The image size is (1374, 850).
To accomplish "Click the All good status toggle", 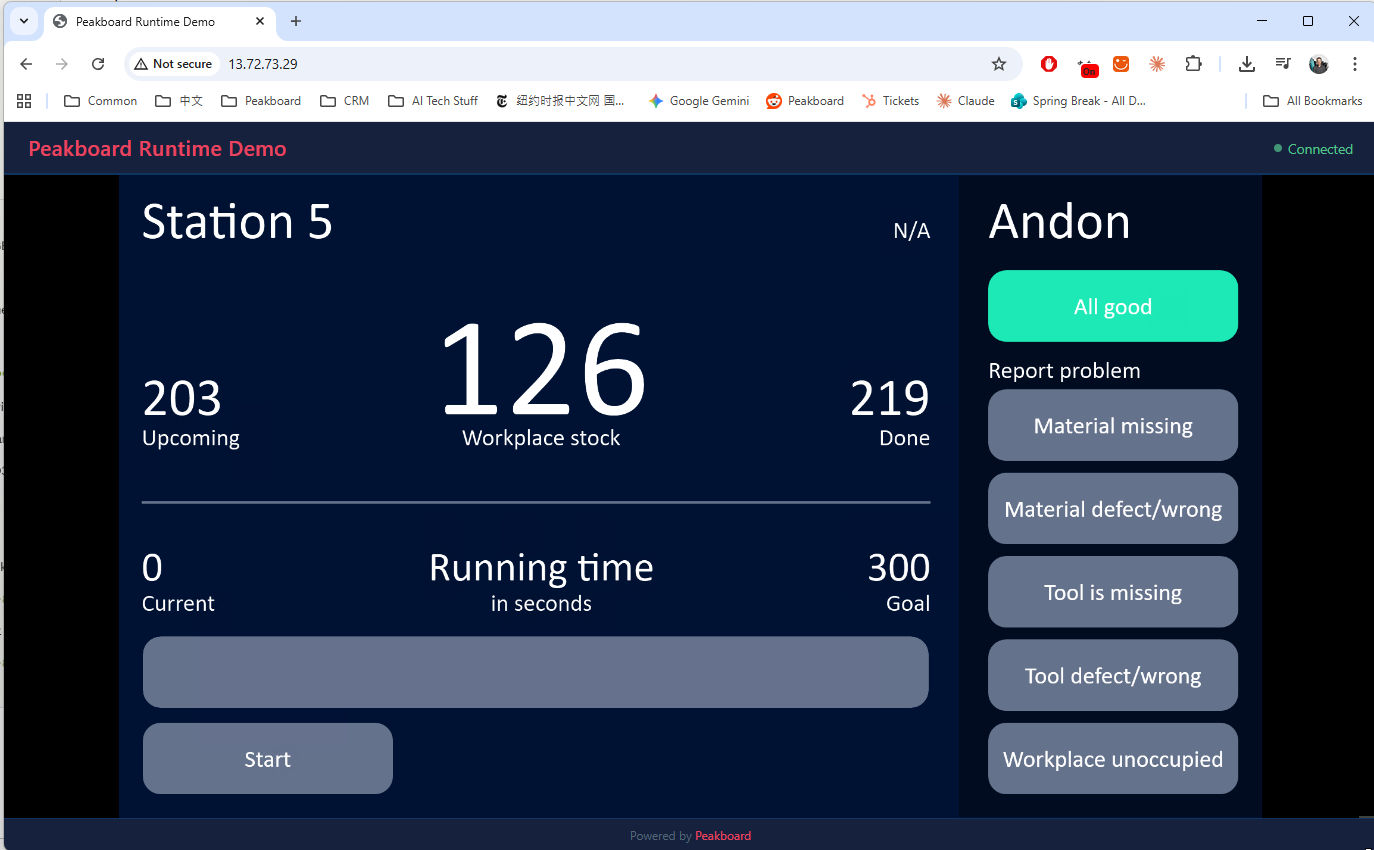I will click(x=1112, y=306).
